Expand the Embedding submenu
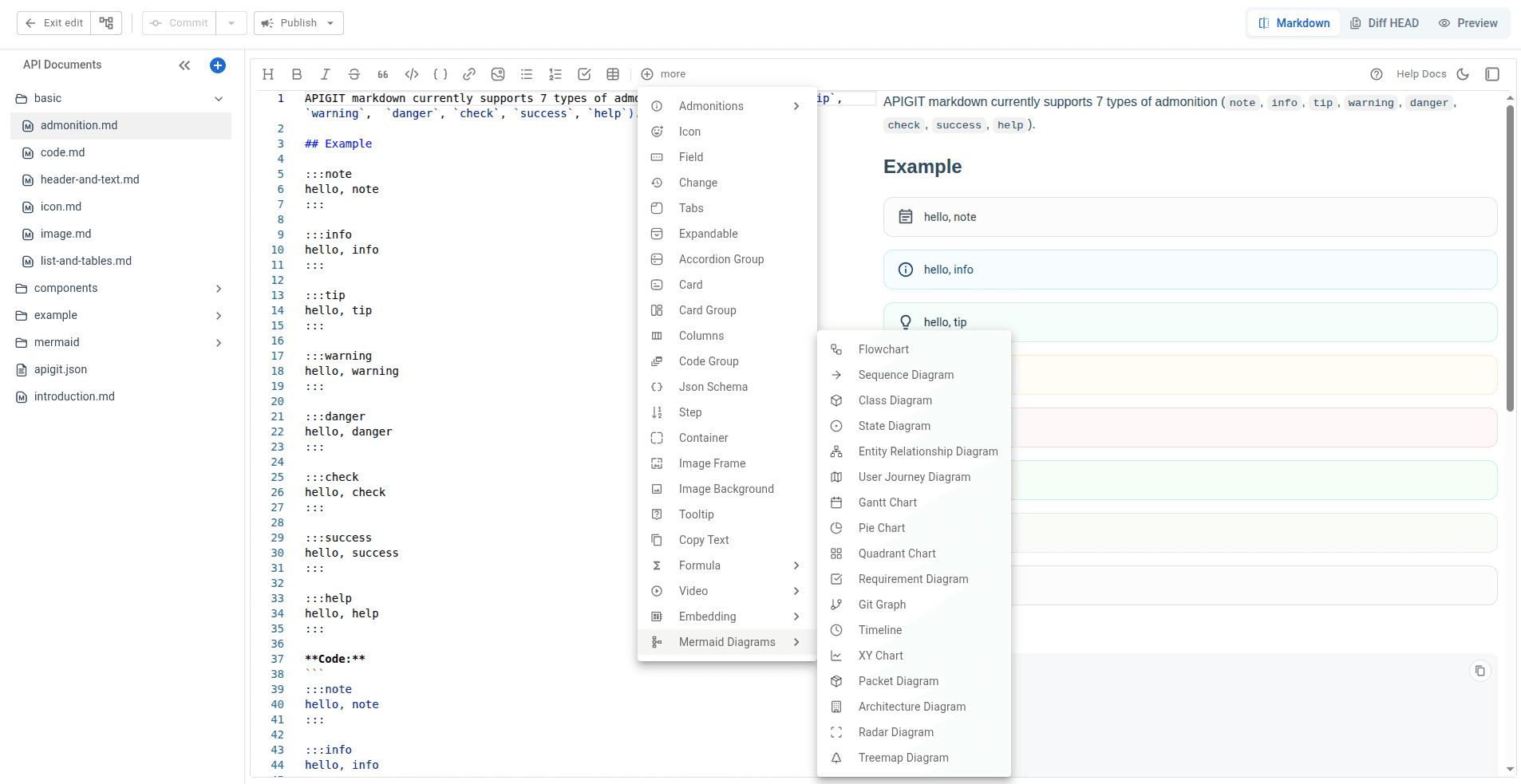The height and width of the screenshot is (784, 1521). 727,617
